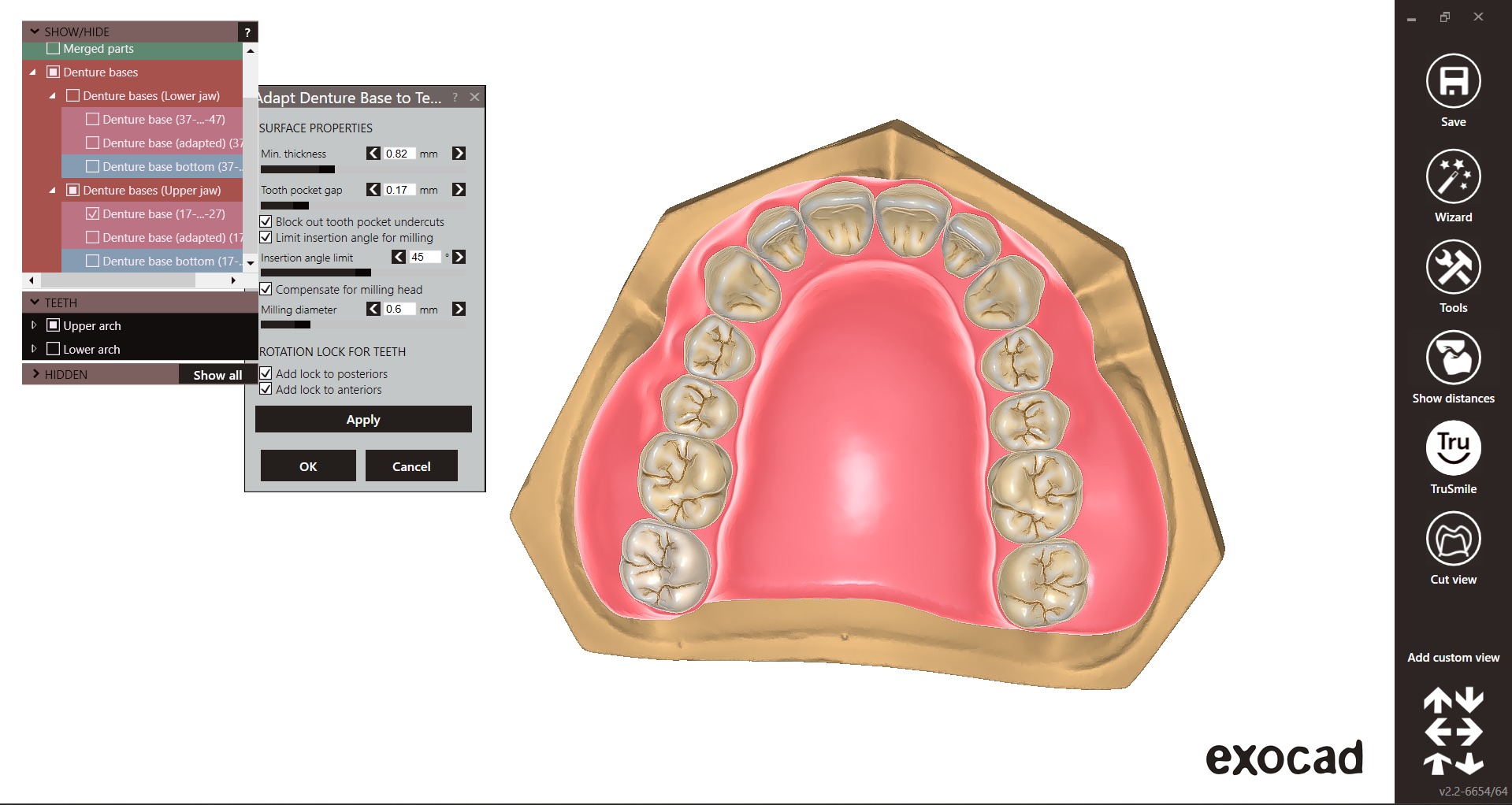Minimize the exocad window

click(1412, 18)
